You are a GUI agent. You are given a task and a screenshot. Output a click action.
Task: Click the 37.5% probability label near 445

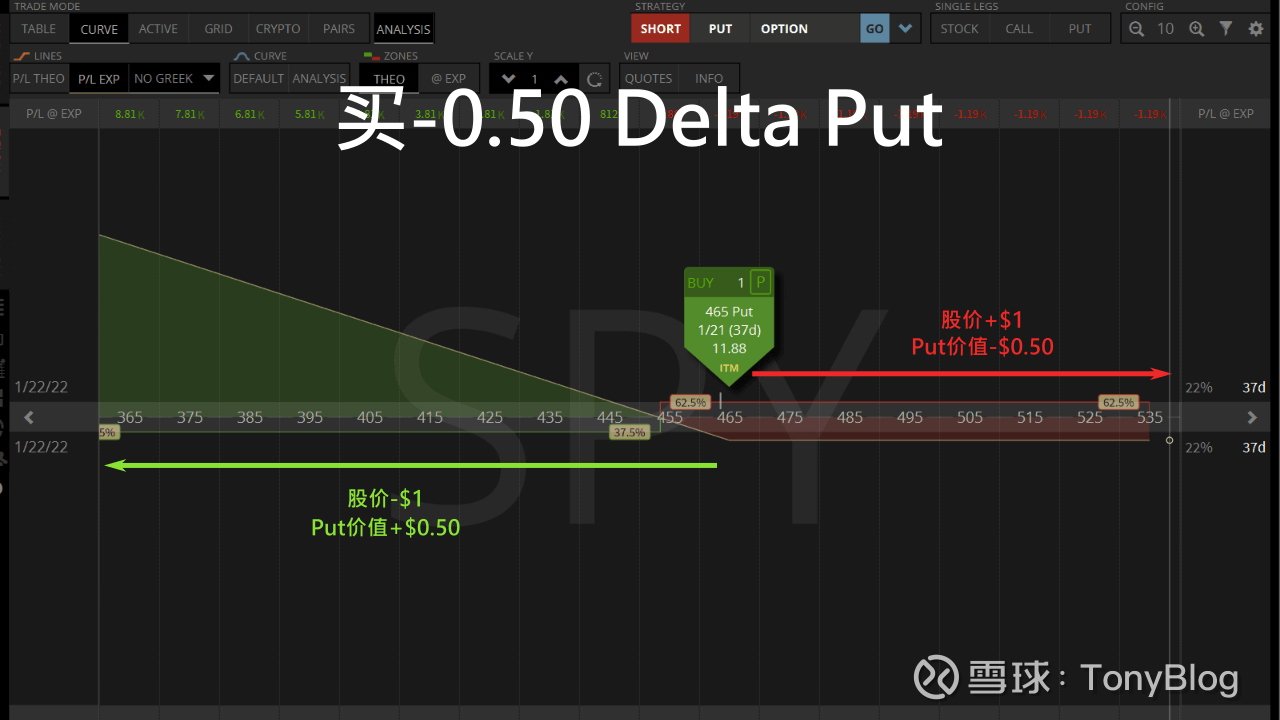coord(629,432)
